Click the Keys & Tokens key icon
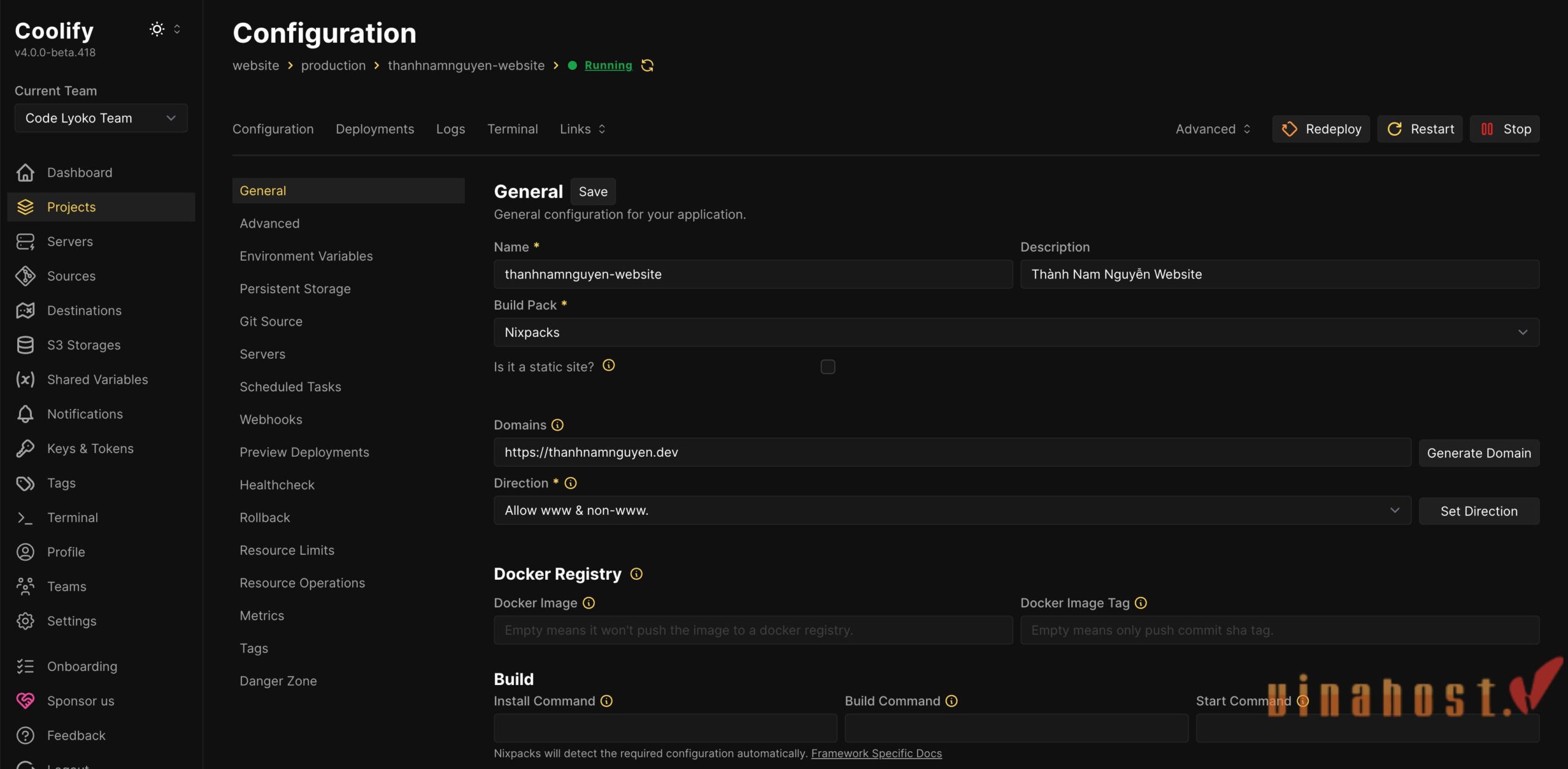 (25, 449)
